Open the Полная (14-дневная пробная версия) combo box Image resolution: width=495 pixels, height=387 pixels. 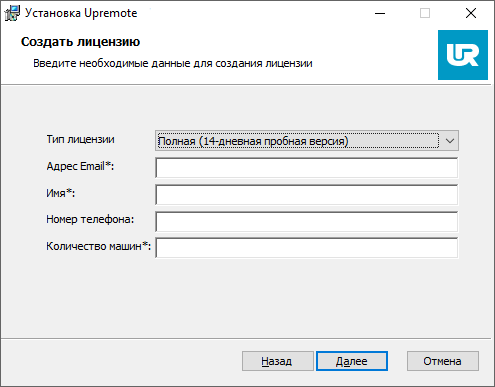[x=307, y=141]
